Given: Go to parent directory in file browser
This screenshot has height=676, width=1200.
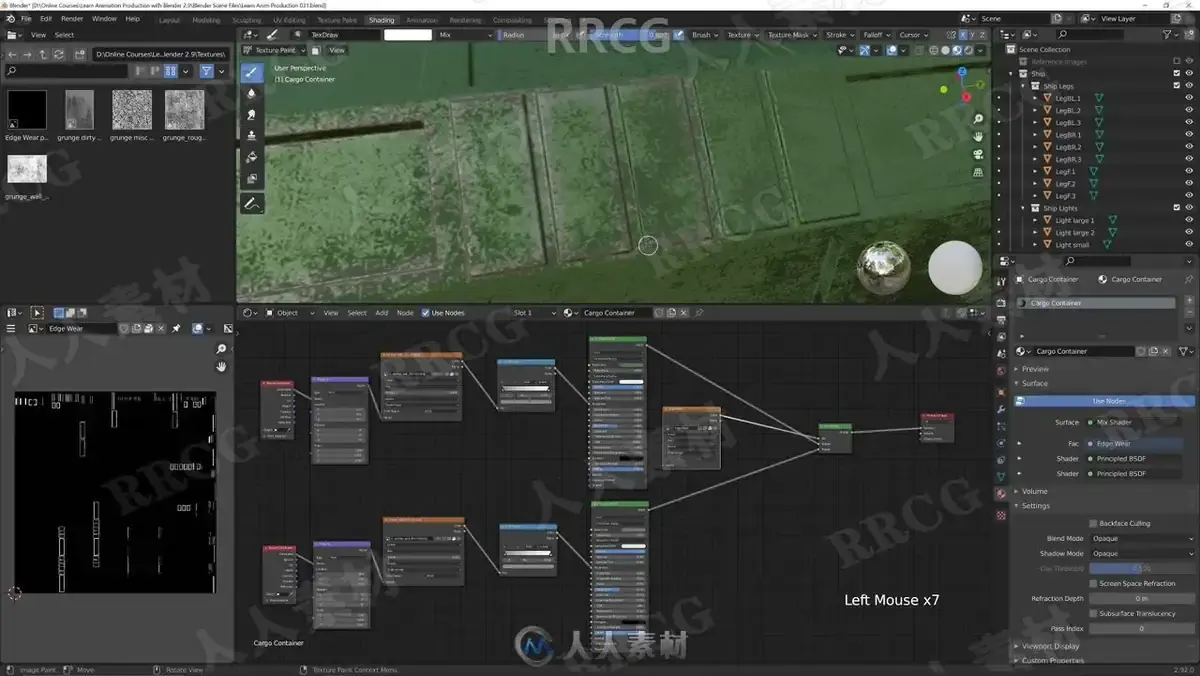Looking at the screenshot, I should point(43,54).
